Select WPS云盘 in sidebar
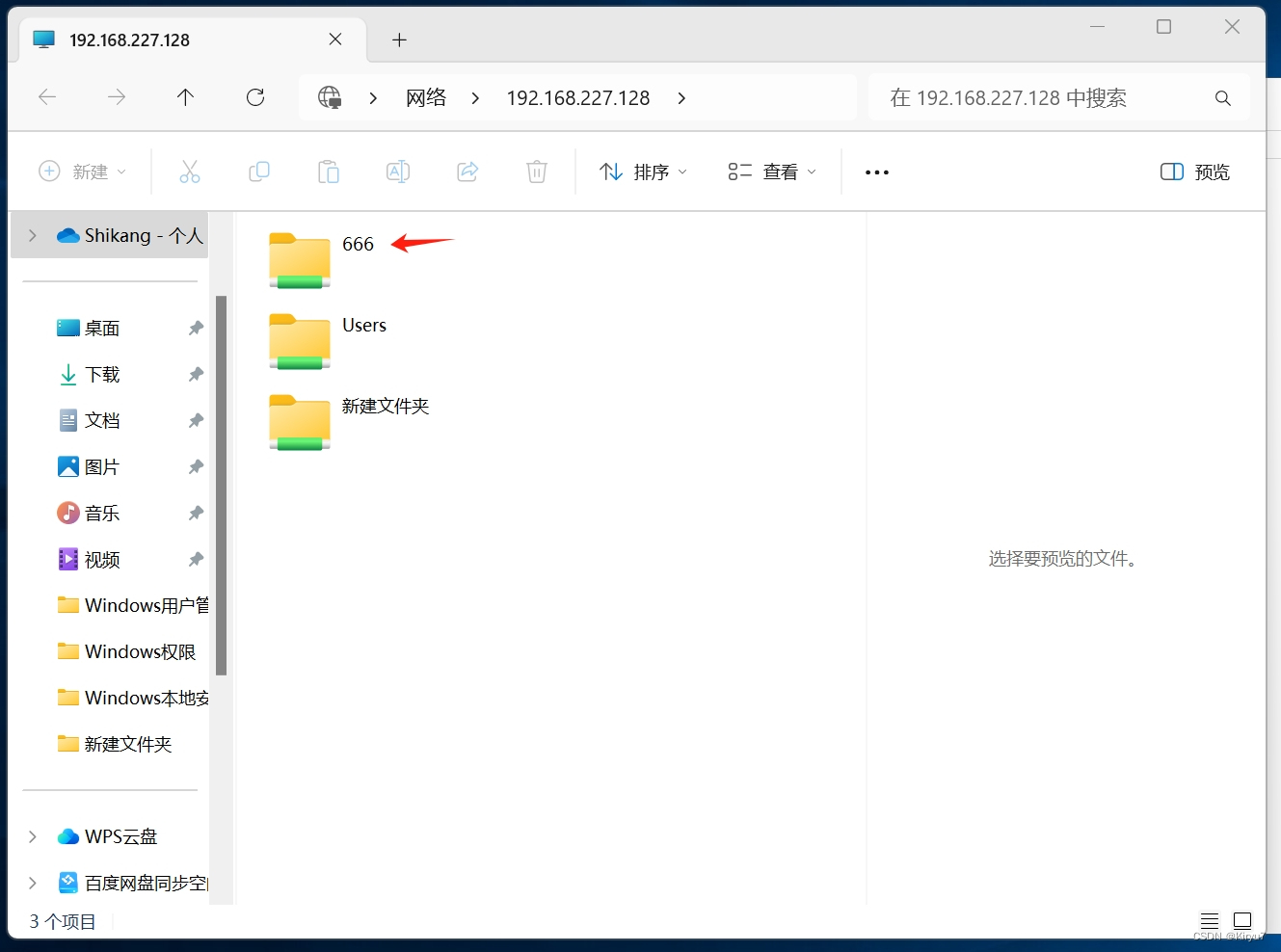Viewport: 1281px width, 952px height. click(108, 837)
